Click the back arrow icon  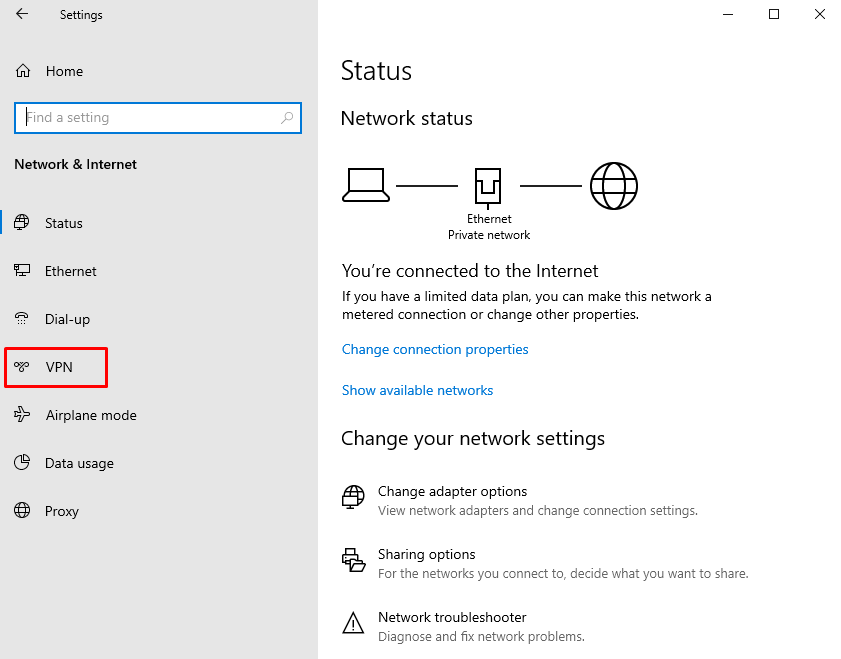pyautogui.click(x=22, y=14)
